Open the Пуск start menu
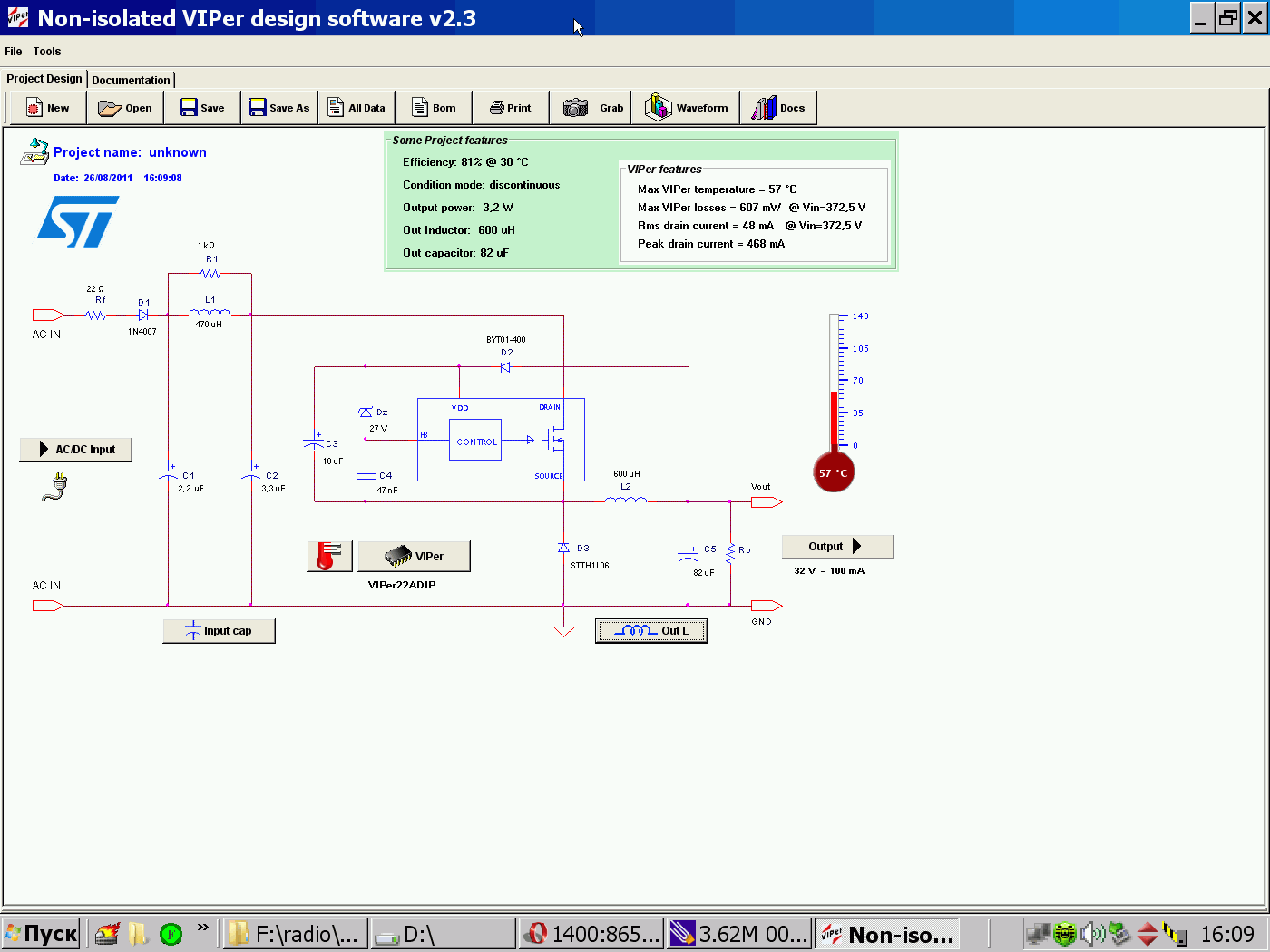Viewport: 1270px width, 952px height. point(41,934)
